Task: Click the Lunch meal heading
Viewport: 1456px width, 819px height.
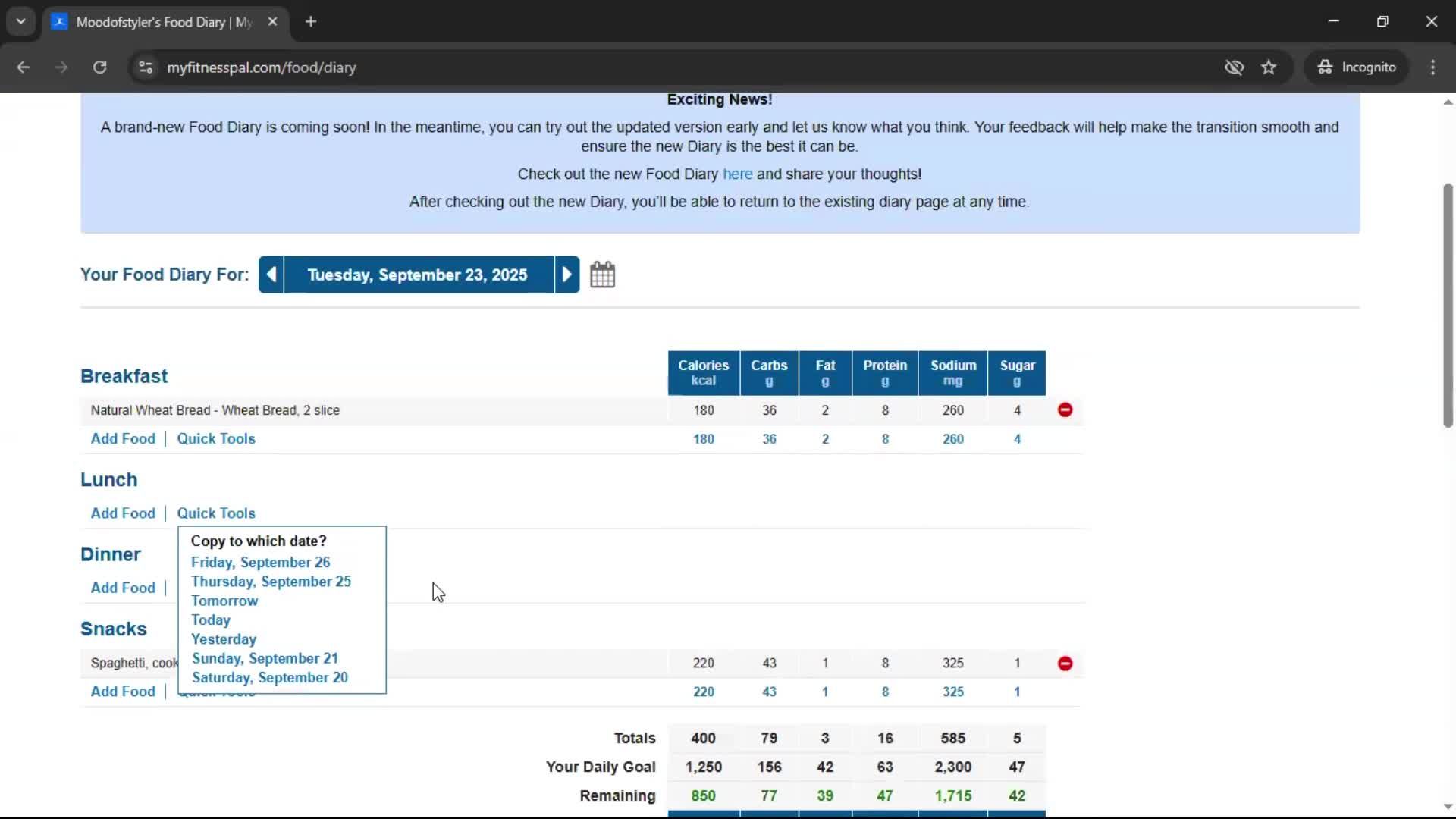Action: [109, 480]
